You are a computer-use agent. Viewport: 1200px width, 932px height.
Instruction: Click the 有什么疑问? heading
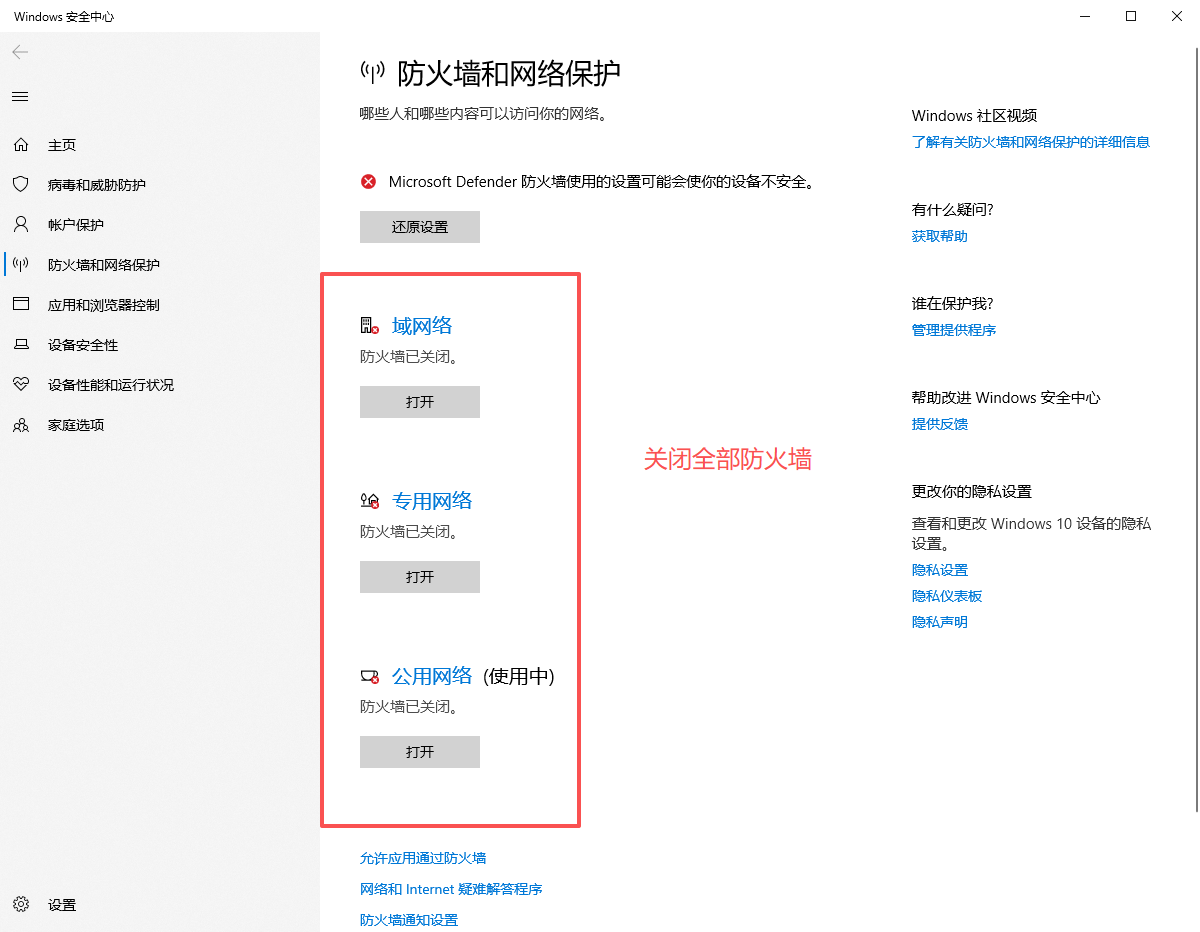[x=953, y=210]
